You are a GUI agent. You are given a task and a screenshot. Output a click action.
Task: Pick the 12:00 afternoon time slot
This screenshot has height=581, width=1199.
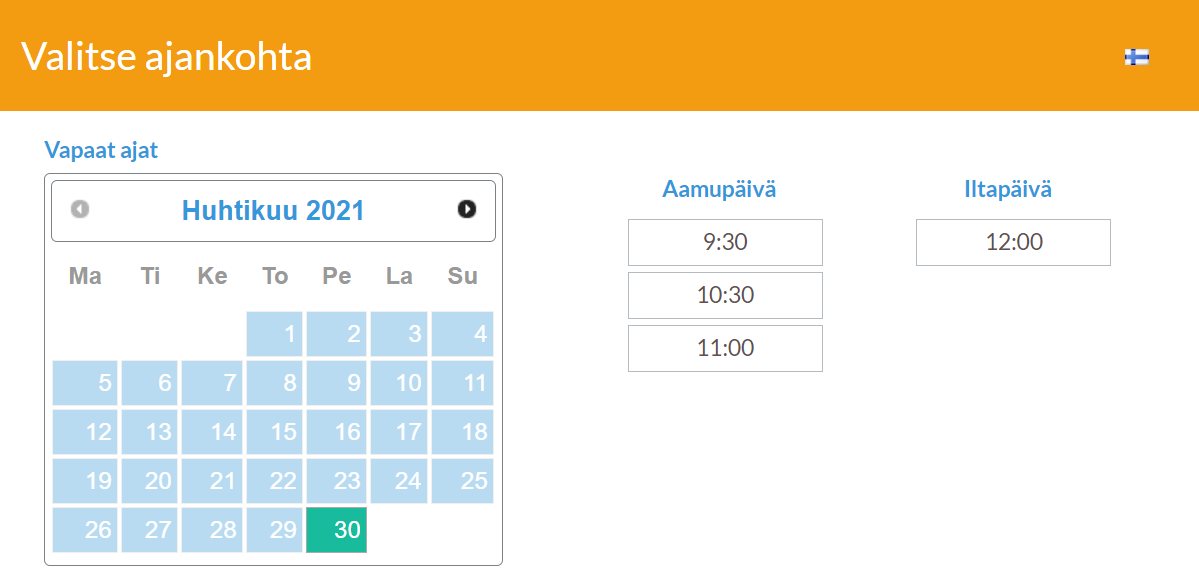click(x=1013, y=242)
